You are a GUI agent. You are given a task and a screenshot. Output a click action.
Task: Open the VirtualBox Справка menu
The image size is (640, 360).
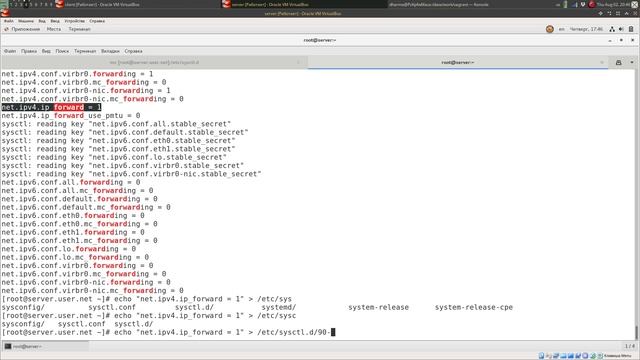97,21
